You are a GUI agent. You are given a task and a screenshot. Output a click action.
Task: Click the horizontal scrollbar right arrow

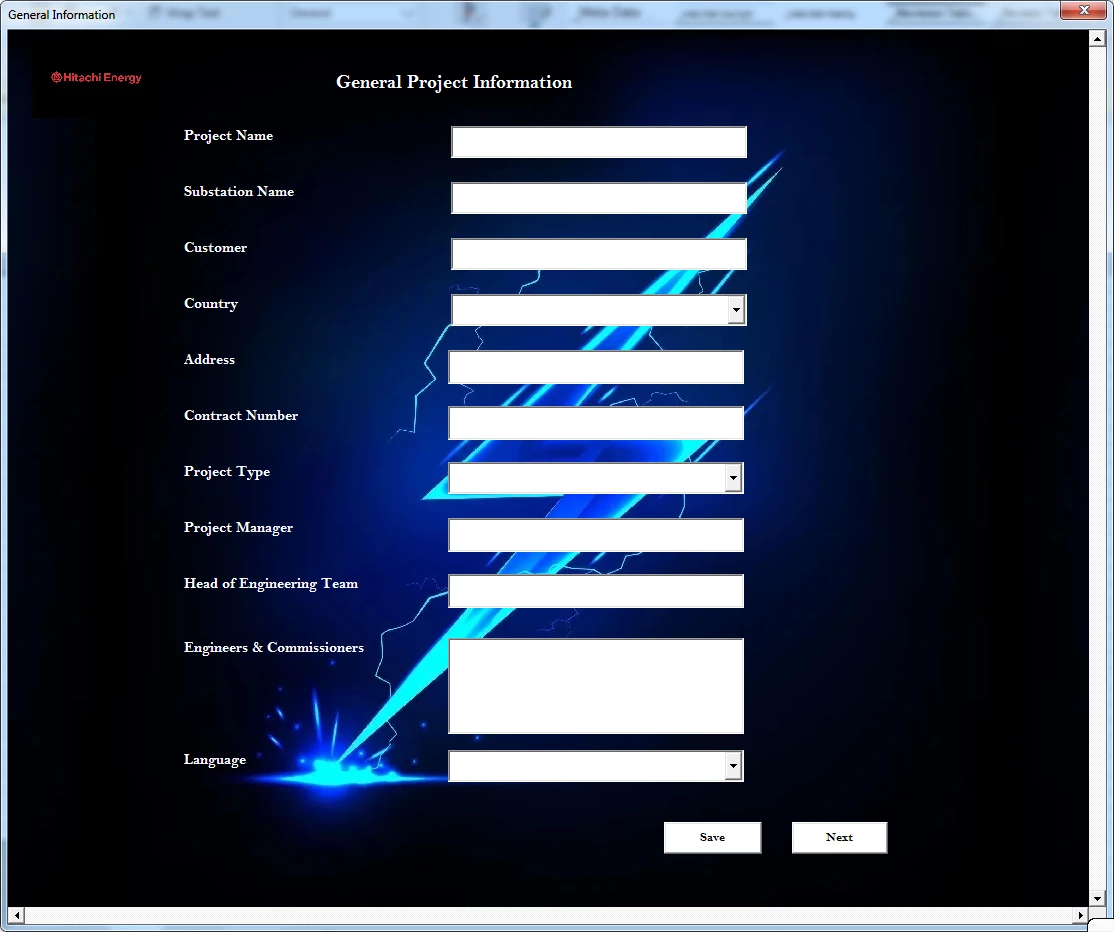coord(1080,915)
